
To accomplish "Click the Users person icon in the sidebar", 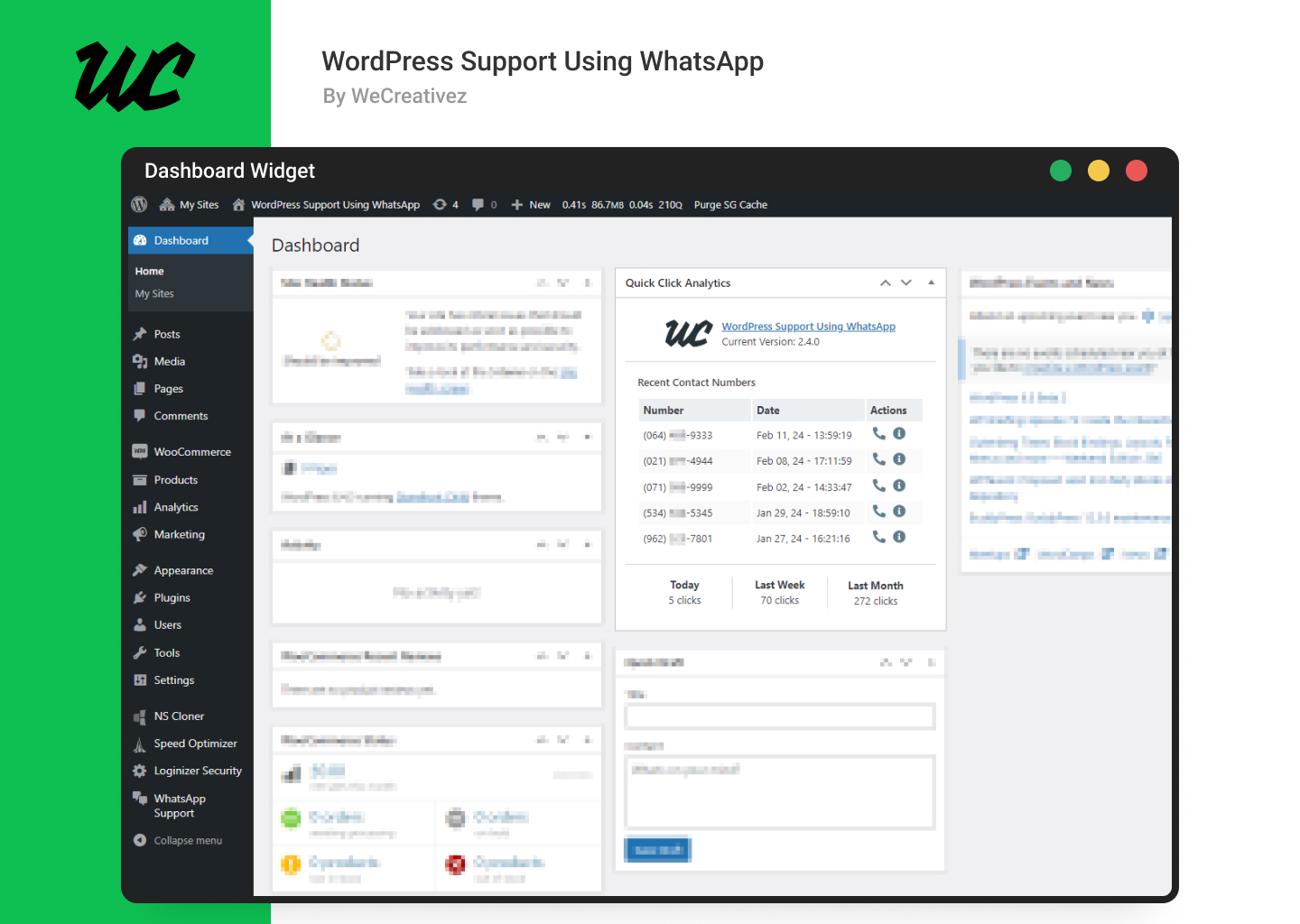I will click(140, 624).
